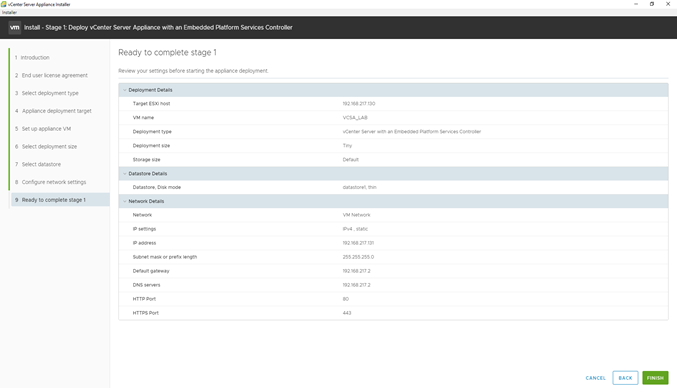Image resolution: width=677 pixels, height=388 pixels.
Task: Click the Cancel link
Action: coord(595,378)
